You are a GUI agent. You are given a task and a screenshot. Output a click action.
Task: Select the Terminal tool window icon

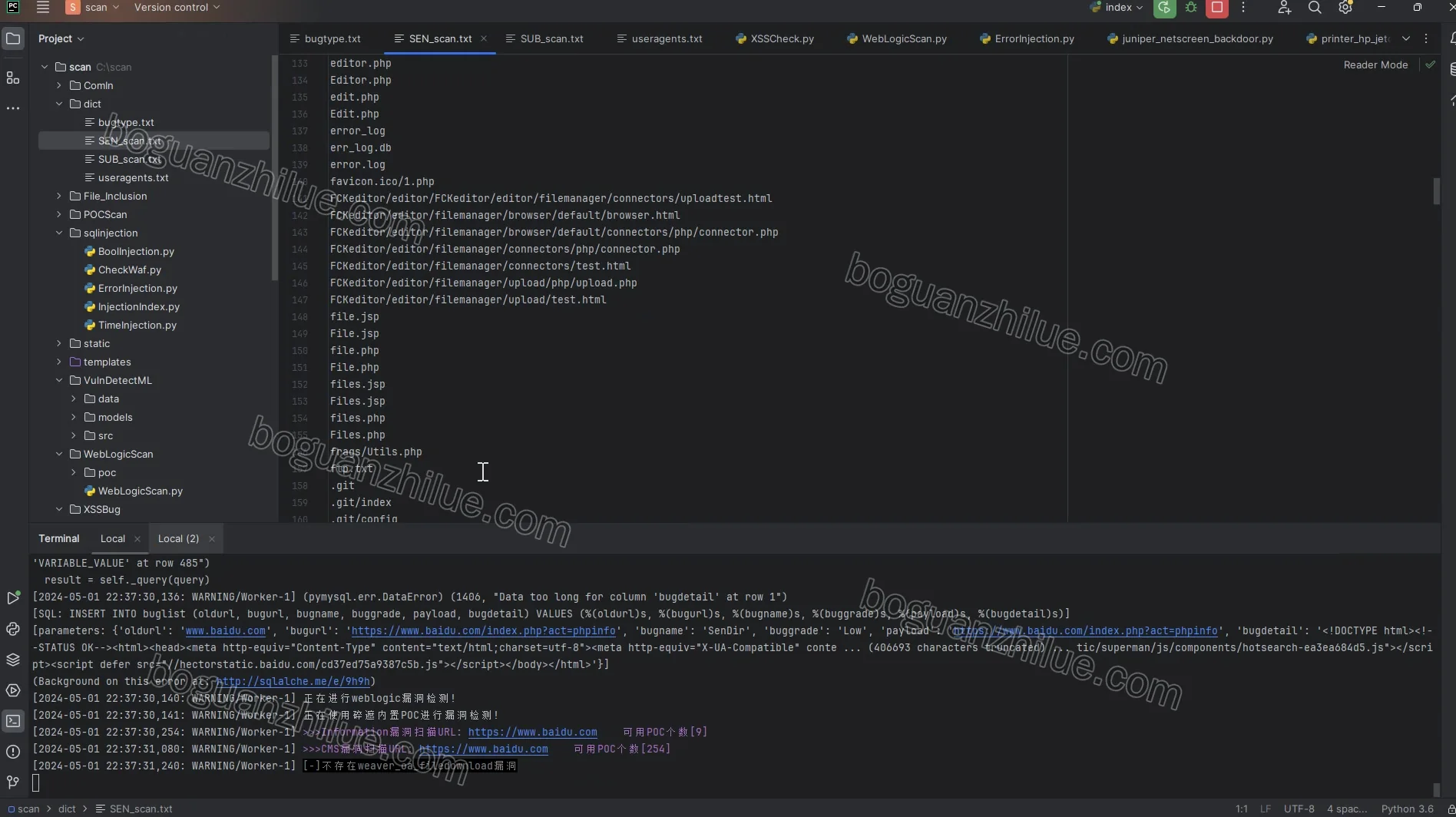coord(13,721)
